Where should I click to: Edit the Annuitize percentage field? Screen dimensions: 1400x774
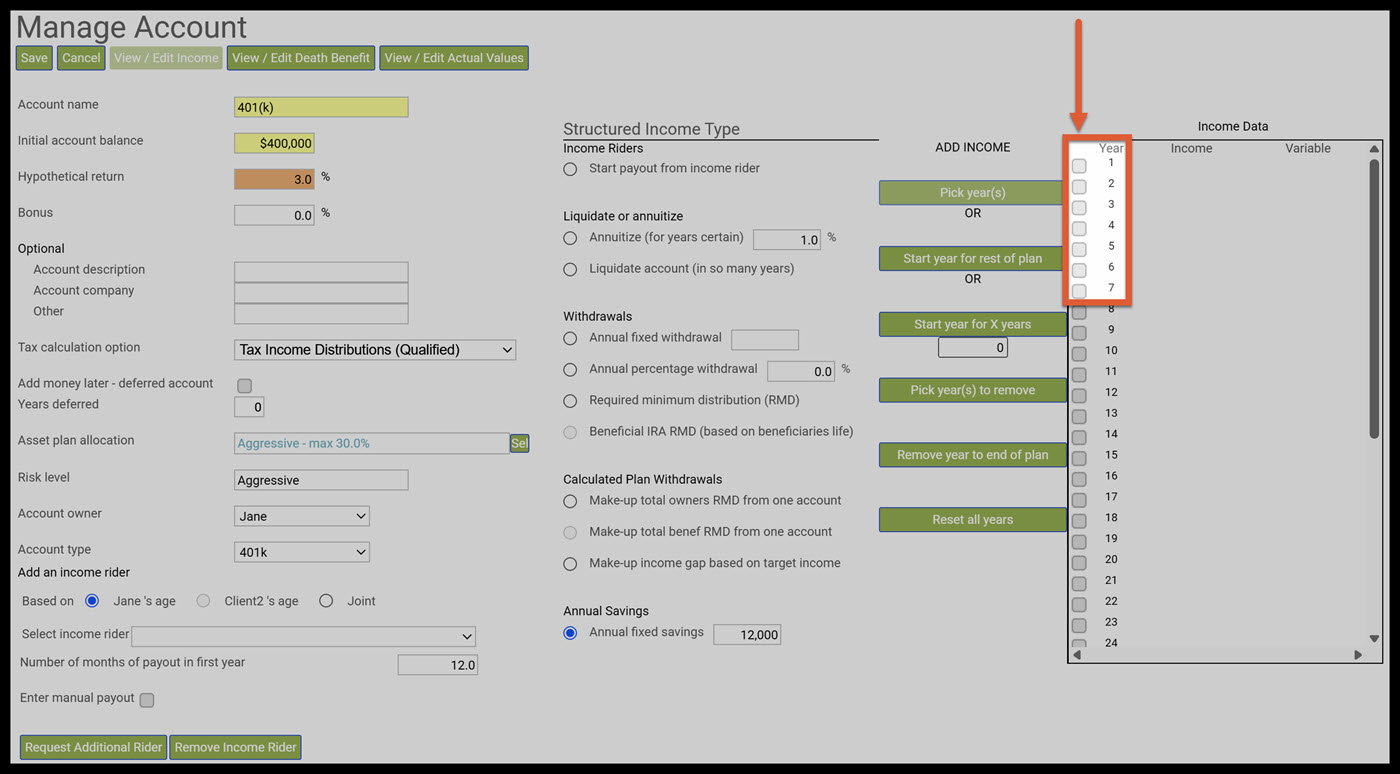[787, 240]
